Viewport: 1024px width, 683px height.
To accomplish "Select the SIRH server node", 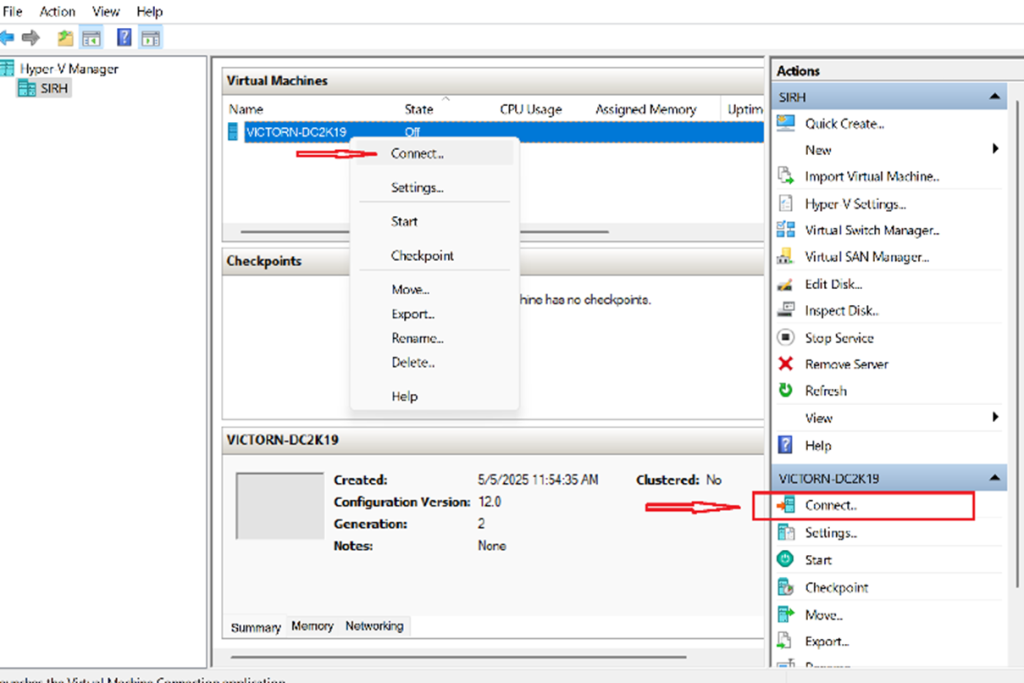I will 54,88.
